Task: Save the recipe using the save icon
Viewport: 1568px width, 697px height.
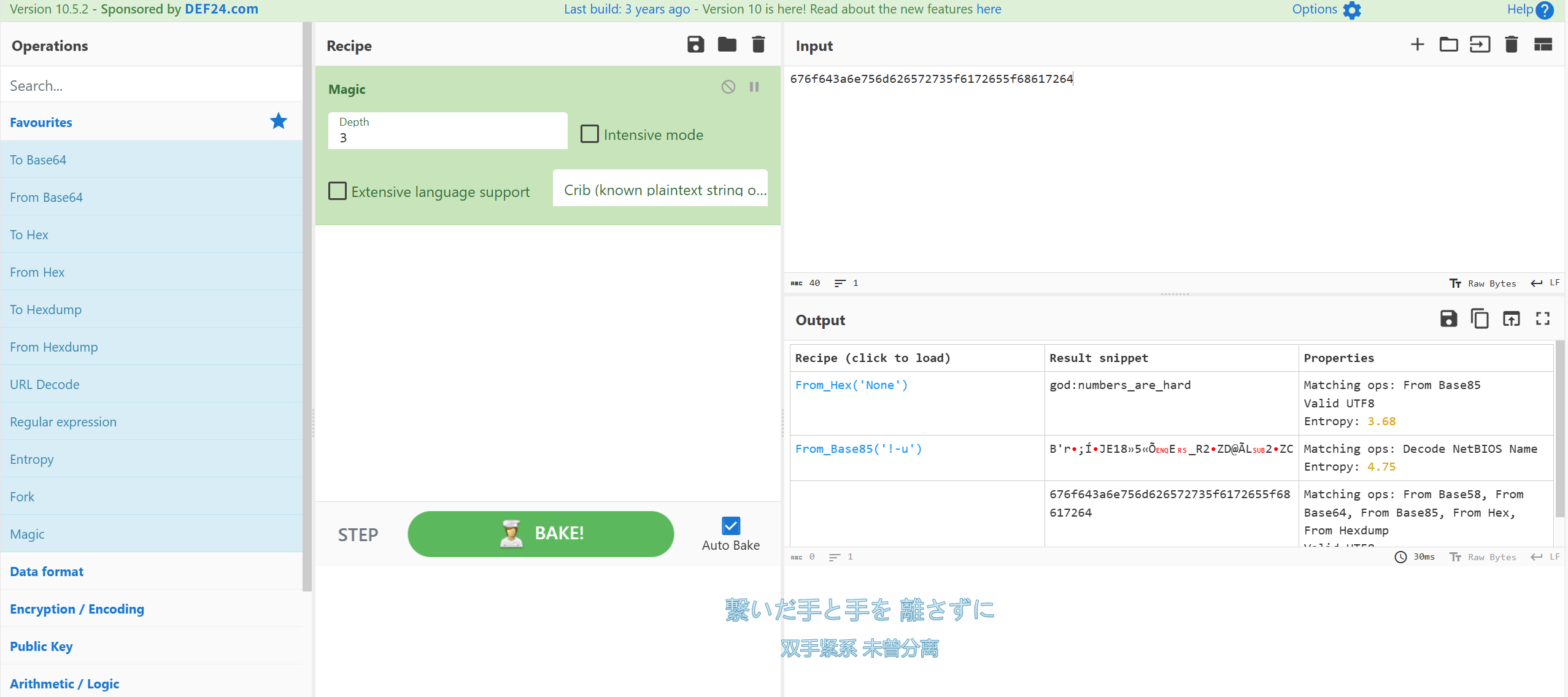Action: (x=695, y=45)
